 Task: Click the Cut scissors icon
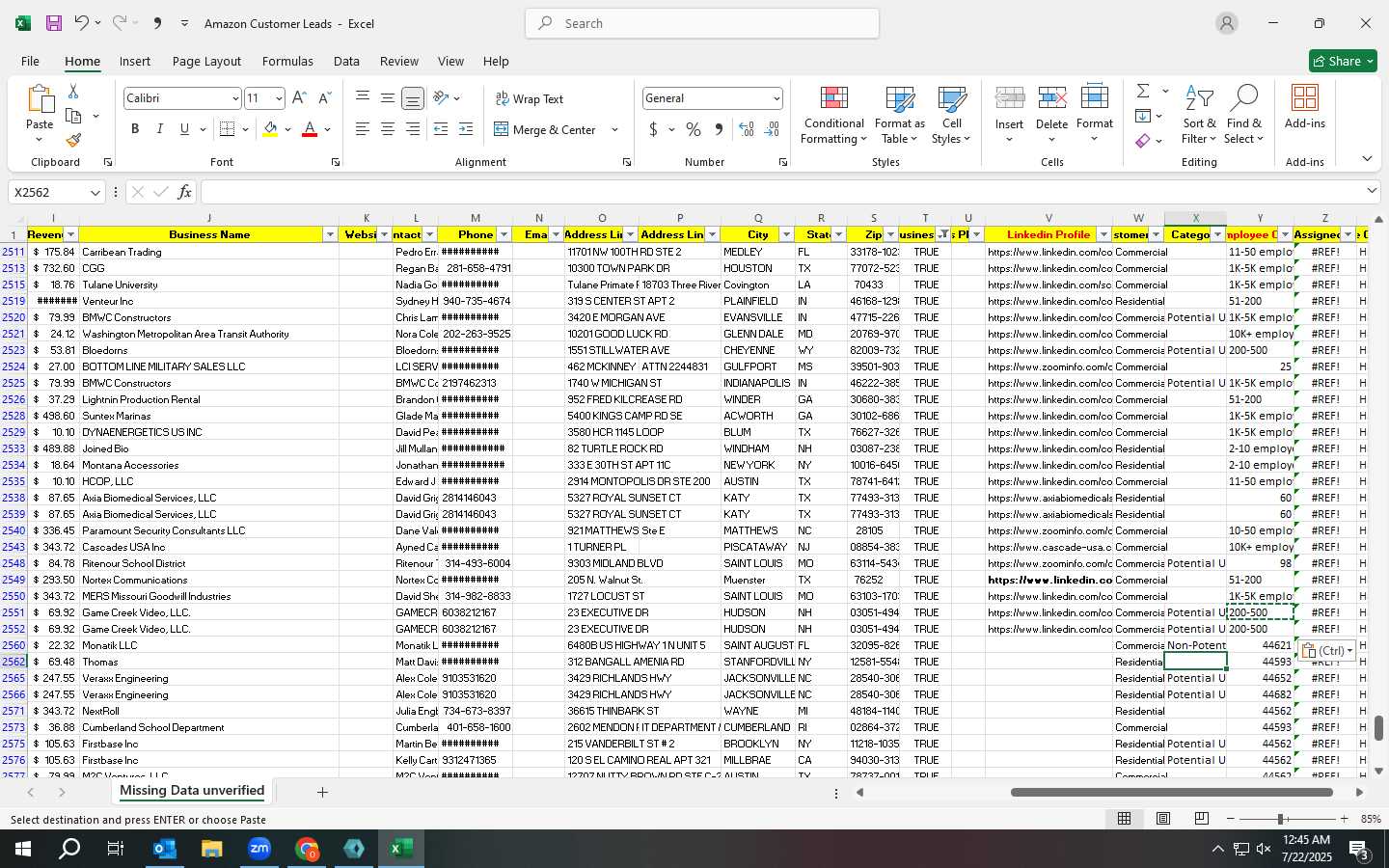[73, 92]
